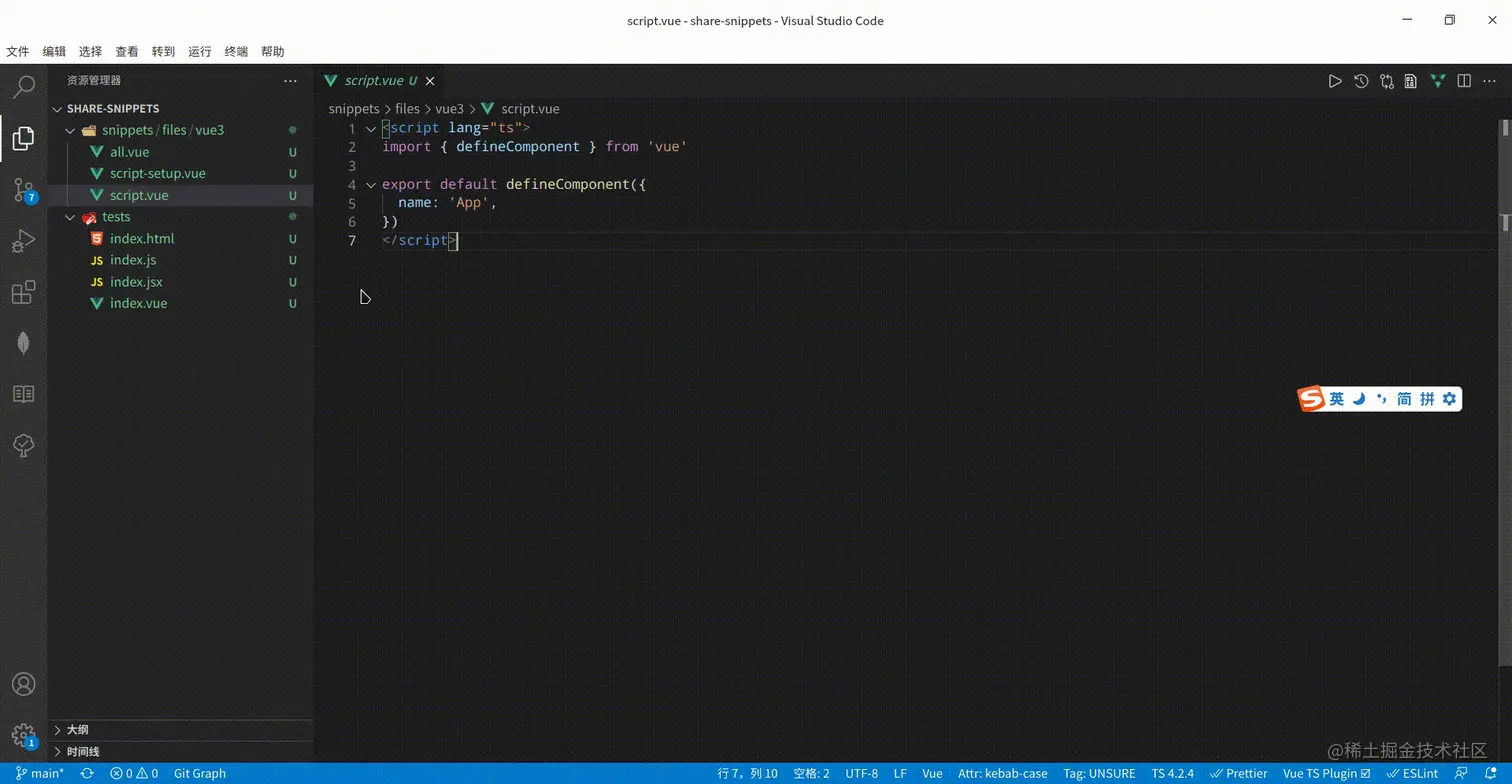Select the script.vue editor tab
Image resolution: width=1512 pixels, height=784 pixels.
(380, 81)
